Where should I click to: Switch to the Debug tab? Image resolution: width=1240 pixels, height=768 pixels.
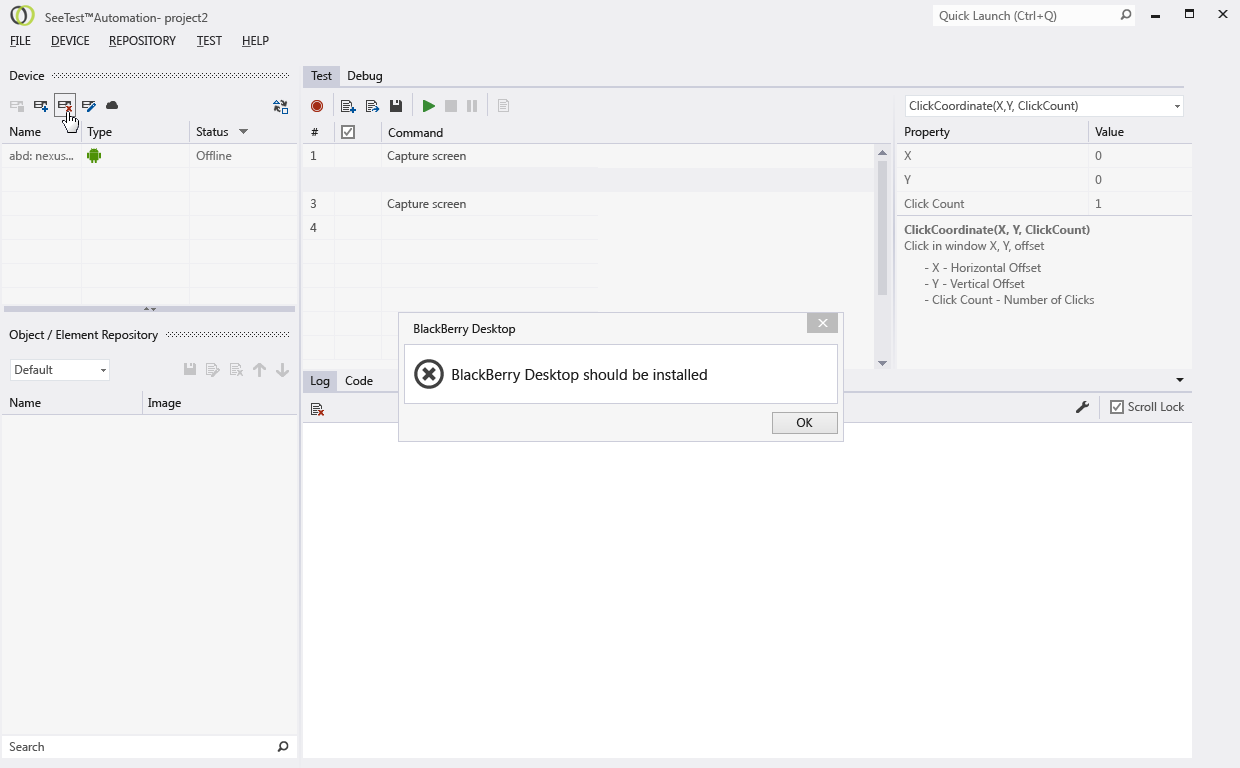point(365,76)
